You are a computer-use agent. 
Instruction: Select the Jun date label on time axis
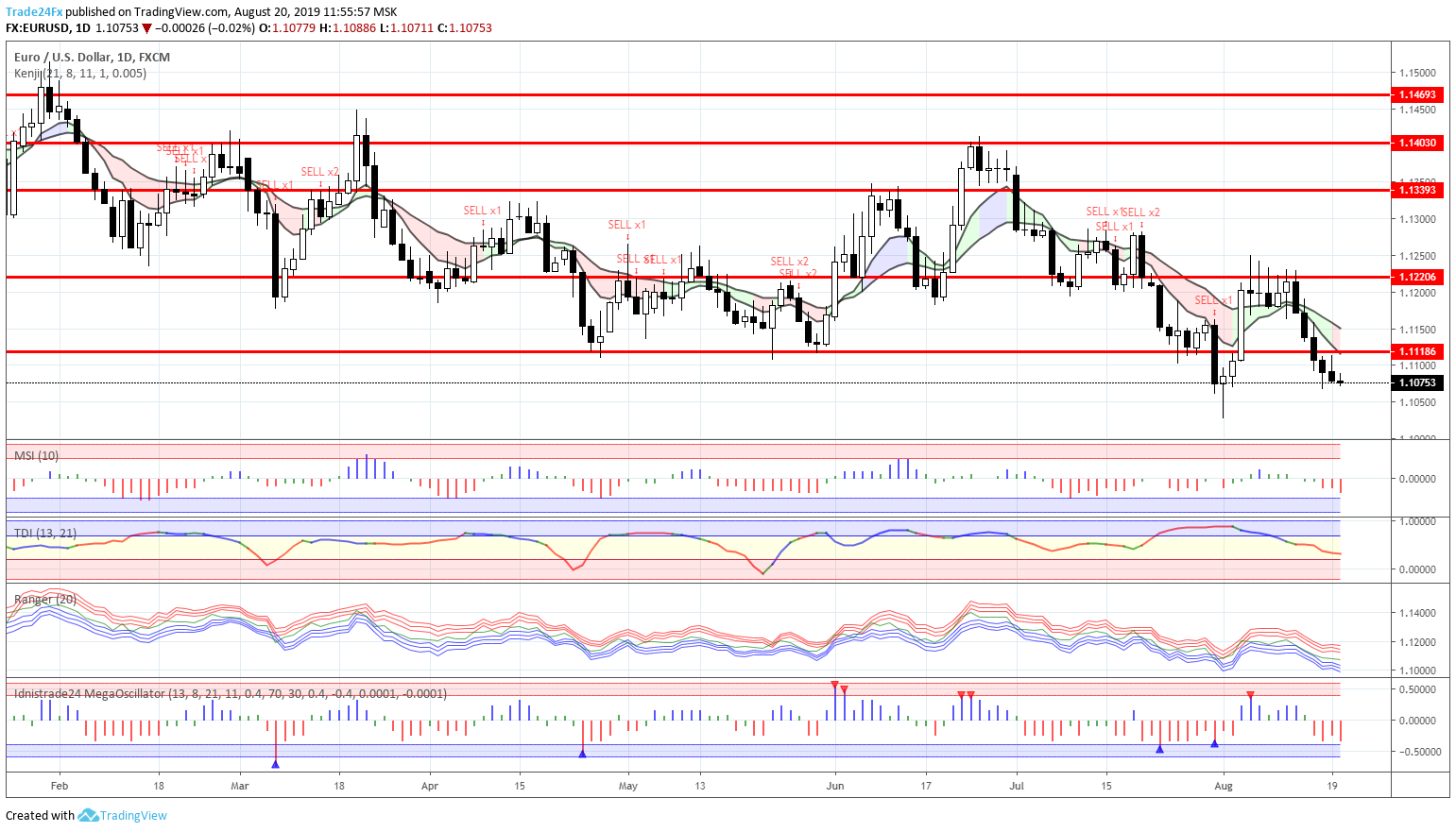[x=834, y=785]
